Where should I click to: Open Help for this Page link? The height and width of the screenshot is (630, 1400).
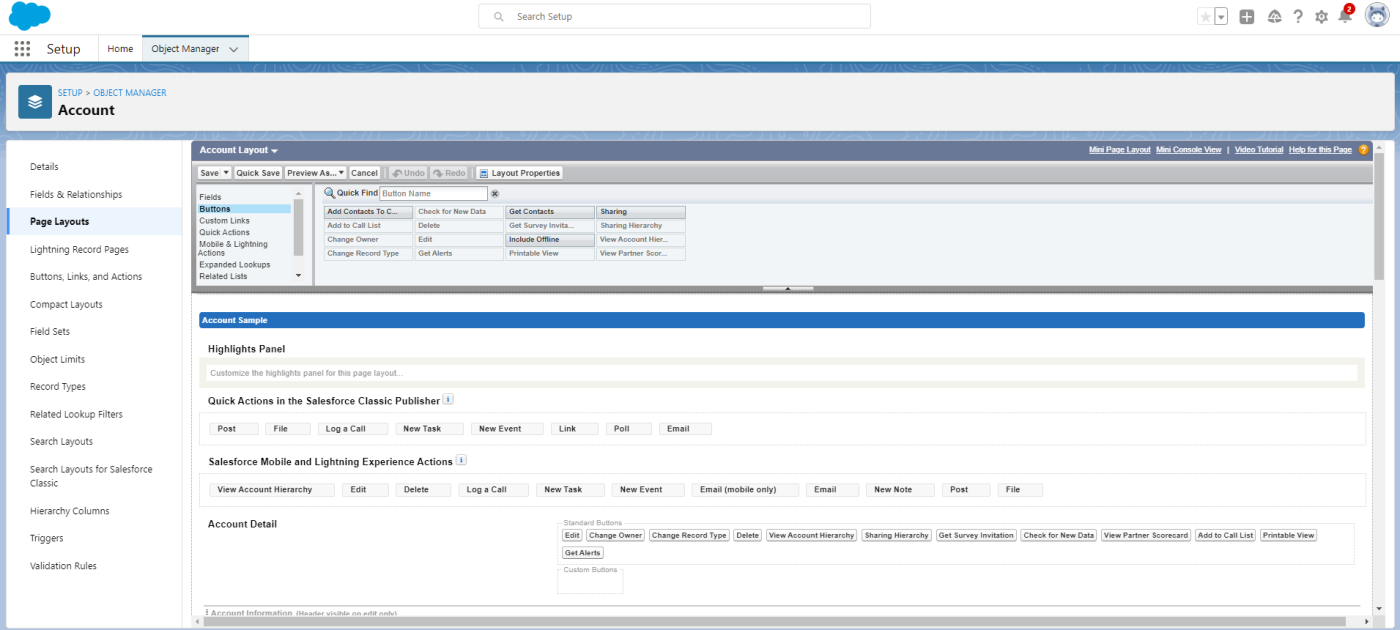click(x=1320, y=150)
